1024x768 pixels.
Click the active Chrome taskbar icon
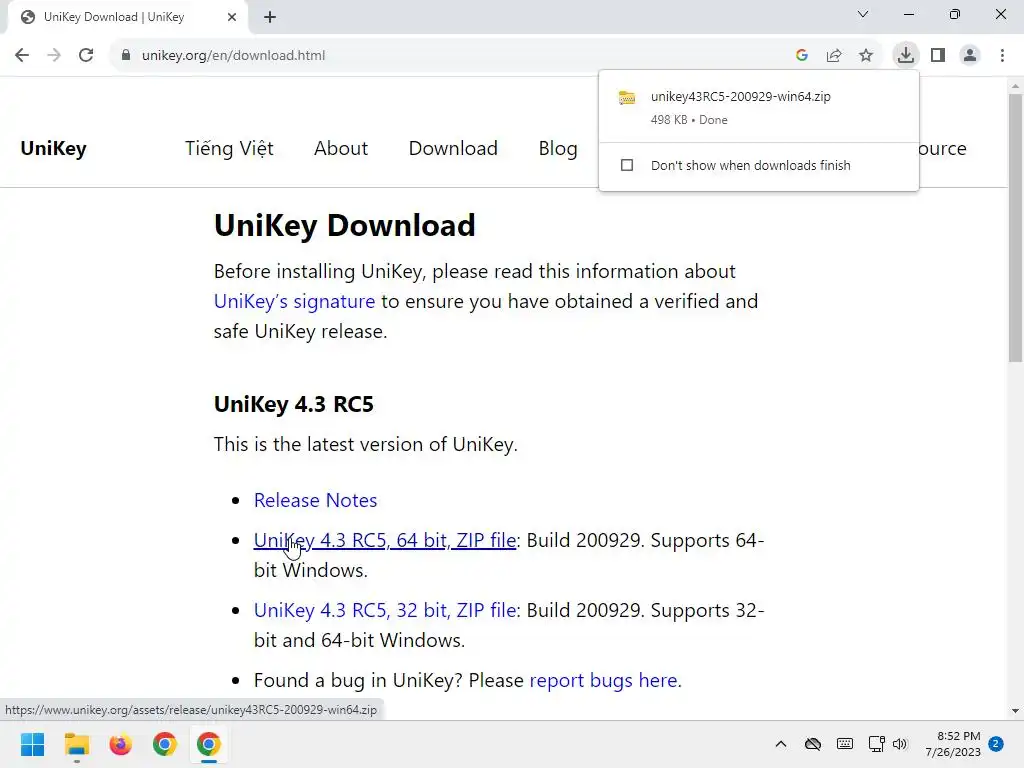[x=209, y=744]
